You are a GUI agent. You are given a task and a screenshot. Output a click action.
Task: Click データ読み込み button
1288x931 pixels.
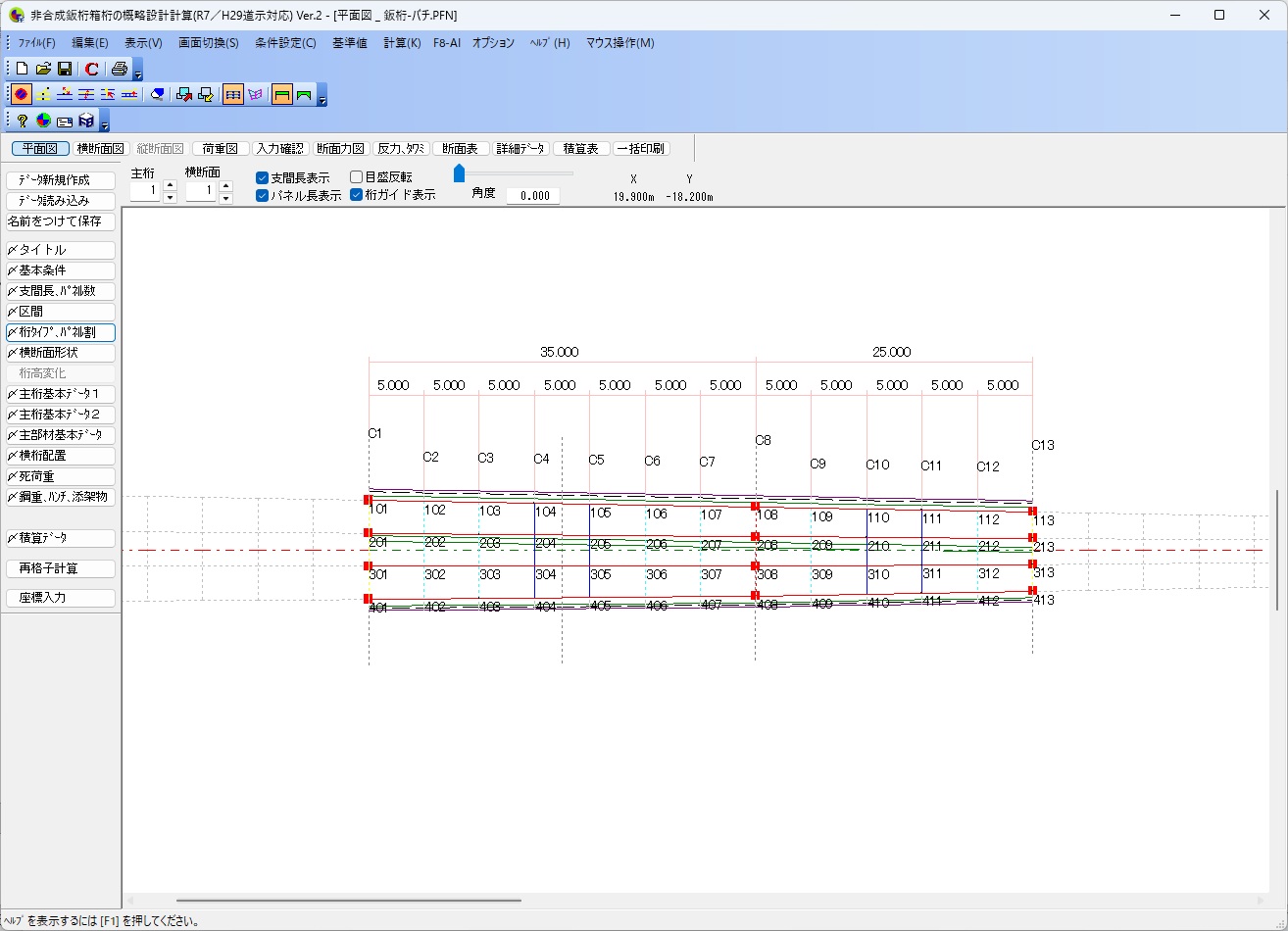61,201
